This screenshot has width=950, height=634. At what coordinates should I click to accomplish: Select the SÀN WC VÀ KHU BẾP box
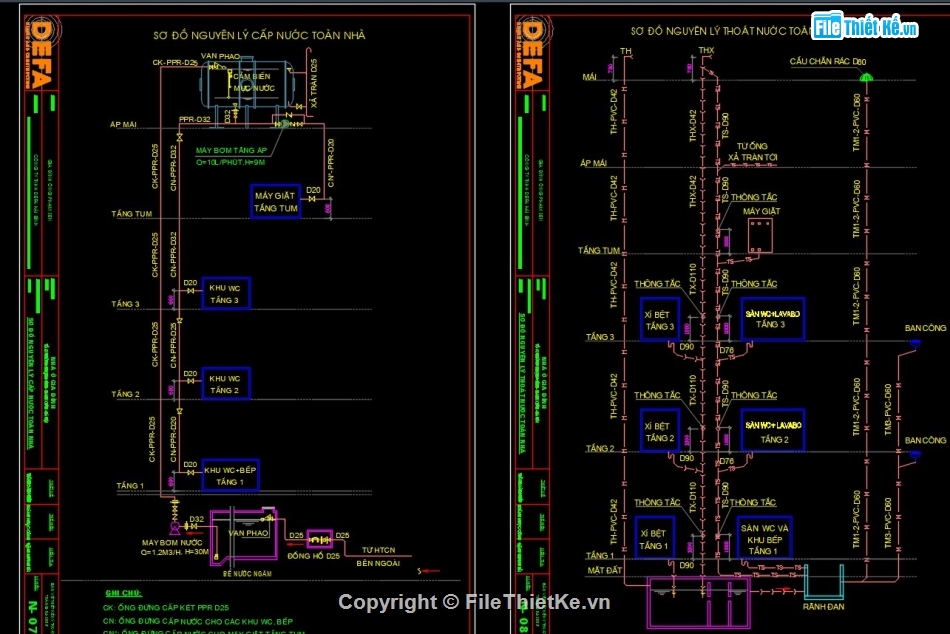(x=764, y=538)
